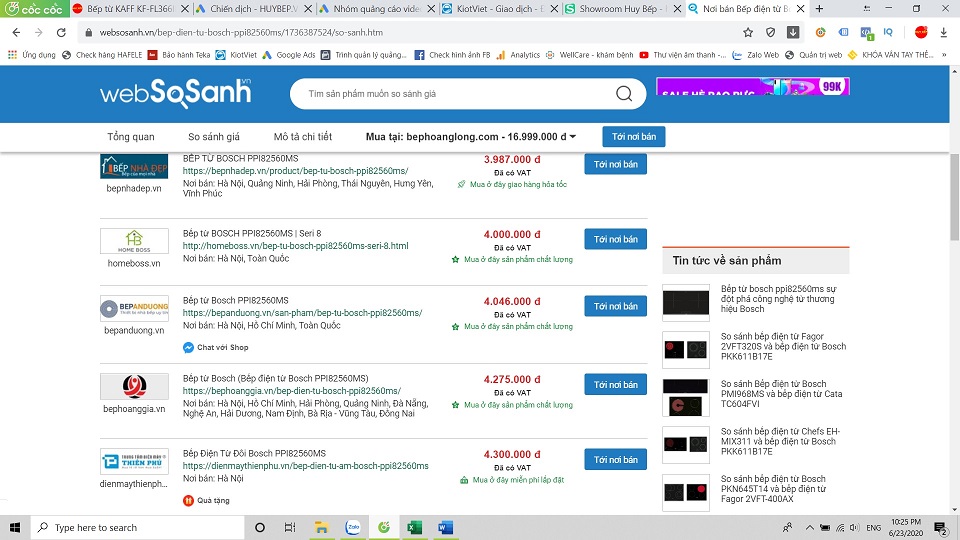Open Thiên Phú store logo
The height and width of the screenshot is (540, 960).
(134, 461)
